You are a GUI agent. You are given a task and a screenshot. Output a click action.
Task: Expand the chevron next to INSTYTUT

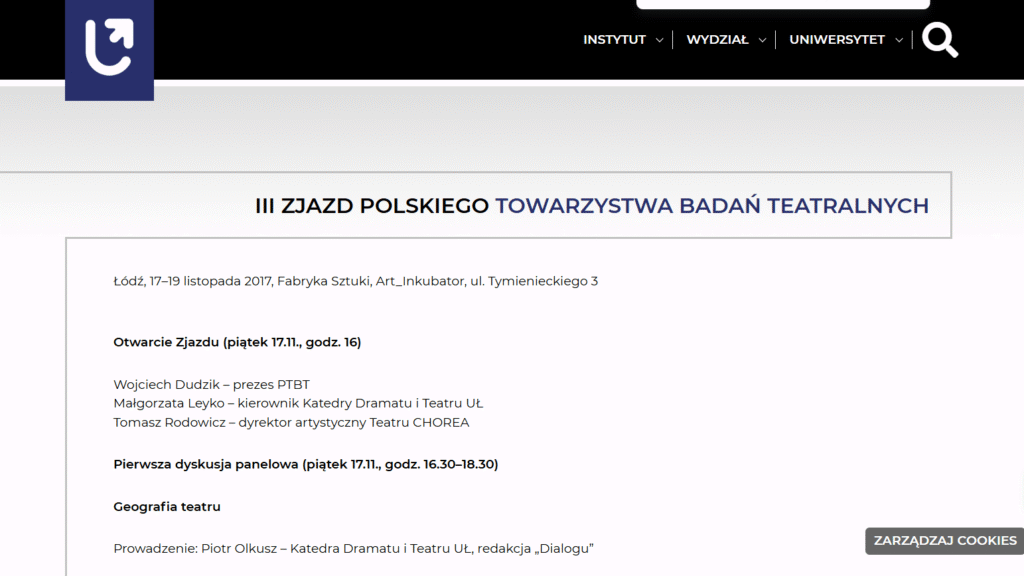pyautogui.click(x=659, y=41)
